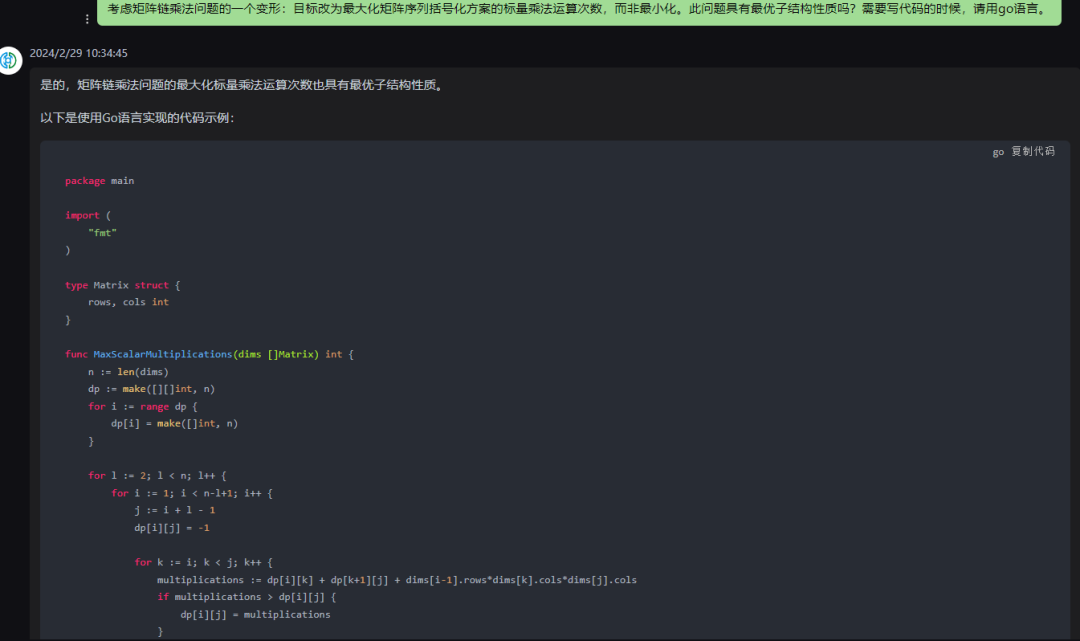Screen dimensions: 1080x641
Task: Click the timestamp 2024/2/29 10:34:45
Action: pyautogui.click(x=79, y=53)
